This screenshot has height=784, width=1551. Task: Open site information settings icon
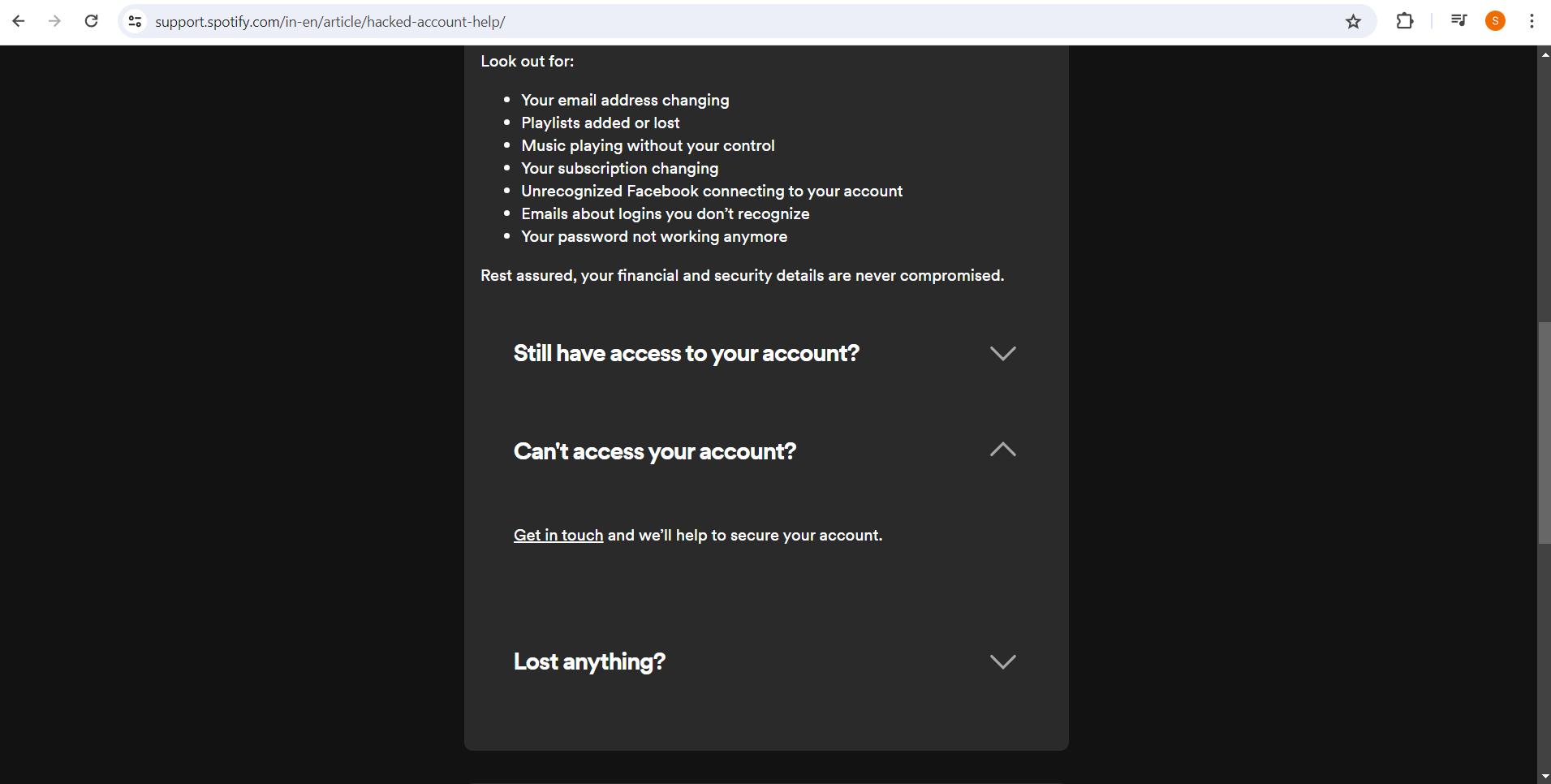pyautogui.click(x=135, y=20)
